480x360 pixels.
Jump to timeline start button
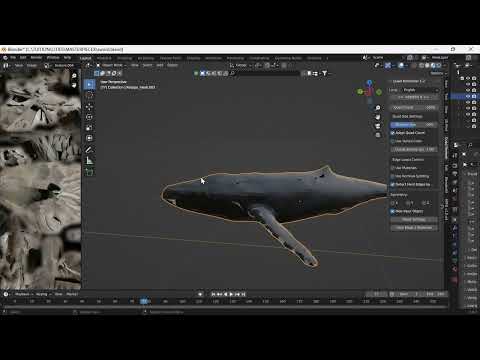[x=213, y=294]
